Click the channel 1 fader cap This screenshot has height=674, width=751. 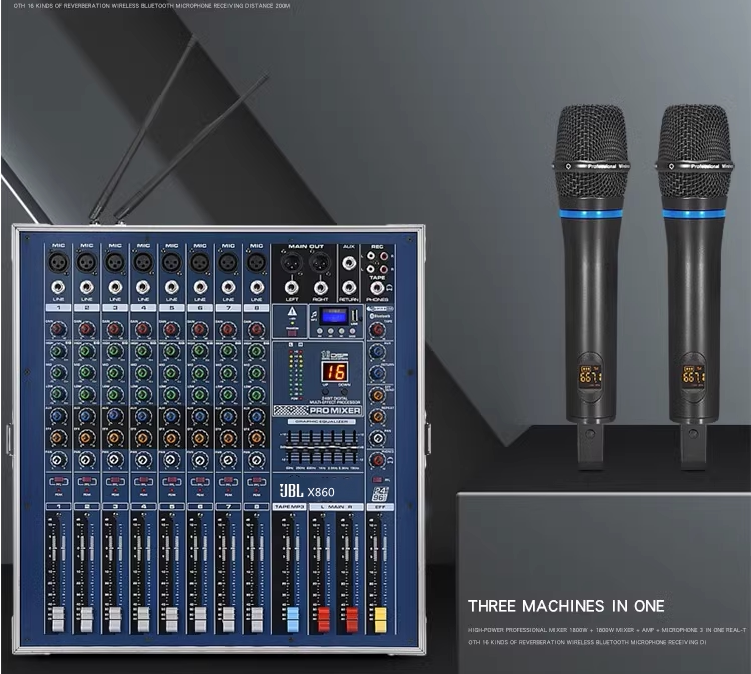58,618
